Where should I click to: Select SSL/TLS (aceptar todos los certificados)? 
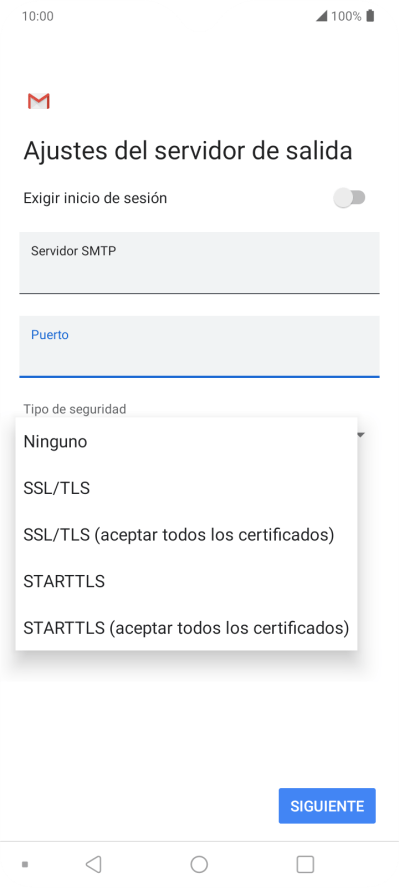coord(186,535)
